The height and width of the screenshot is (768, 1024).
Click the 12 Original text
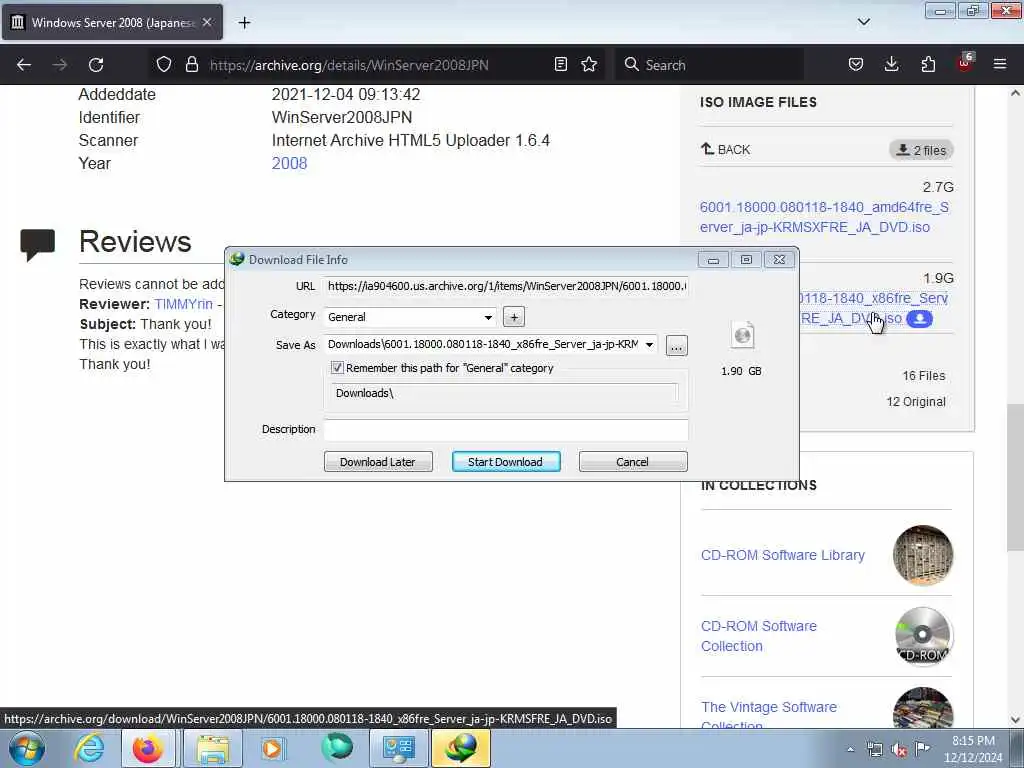916,402
